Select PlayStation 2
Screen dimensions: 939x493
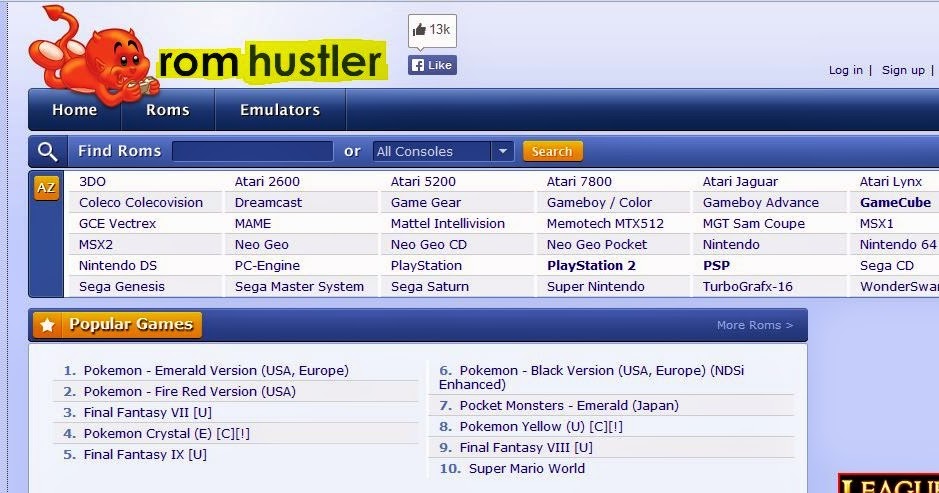(x=591, y=265)
